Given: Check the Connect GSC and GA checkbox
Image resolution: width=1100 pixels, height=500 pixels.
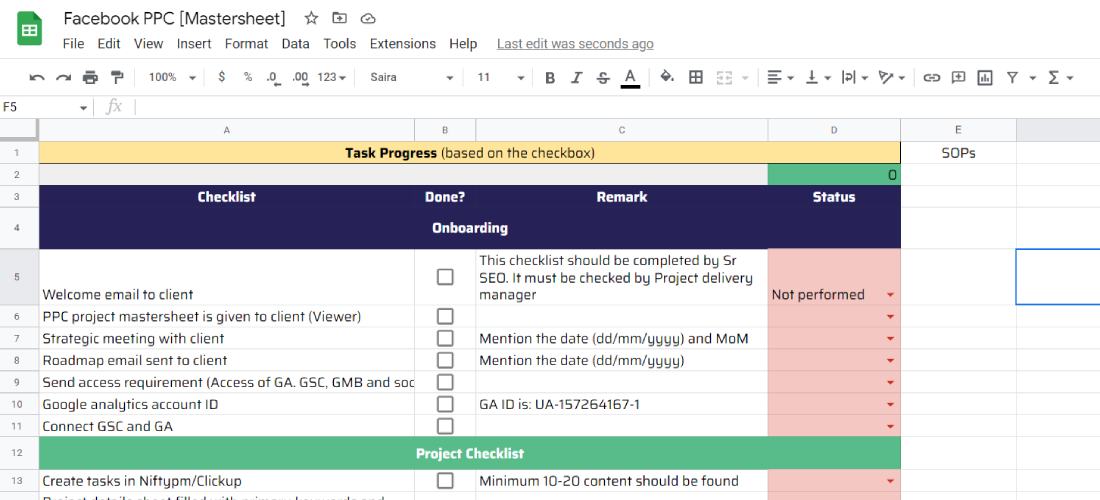Looking at the screenshot, I should (x=445, y=426).
